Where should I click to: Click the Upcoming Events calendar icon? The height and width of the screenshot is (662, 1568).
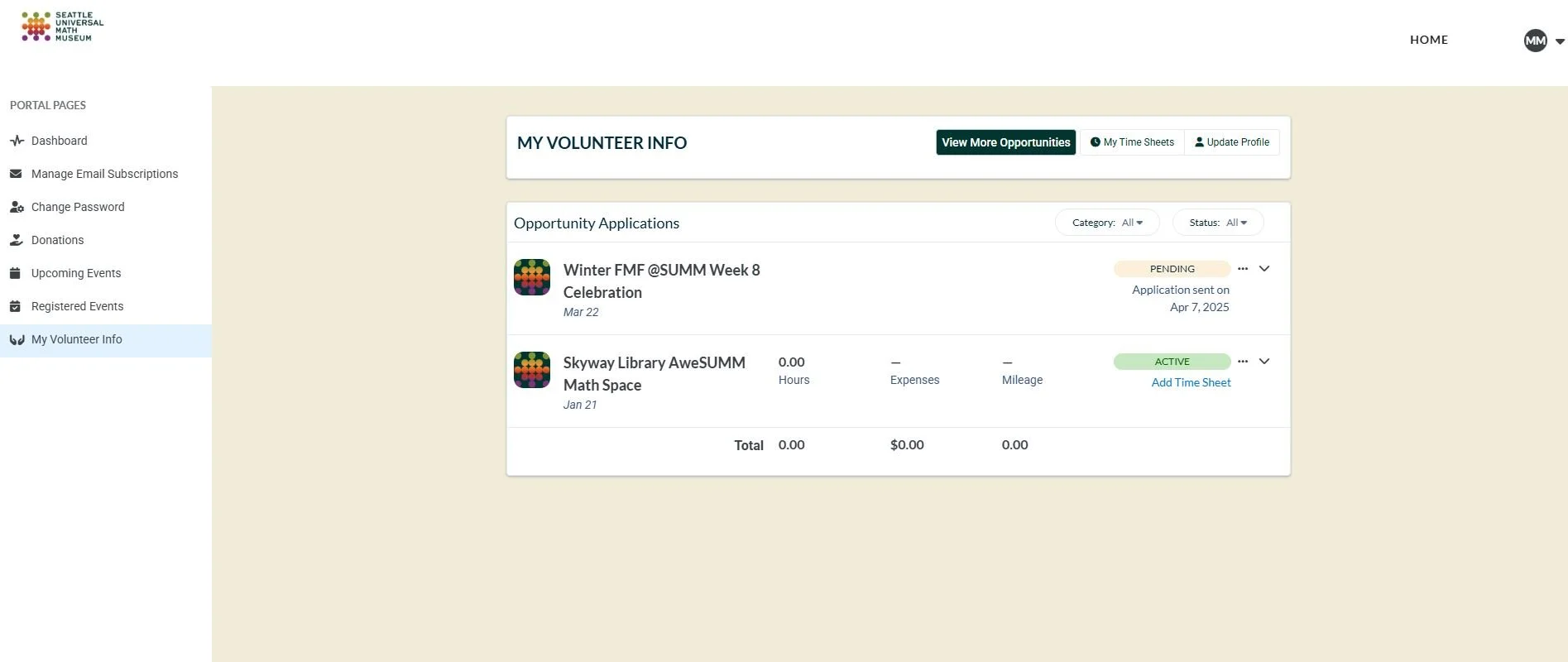[15, 273]
